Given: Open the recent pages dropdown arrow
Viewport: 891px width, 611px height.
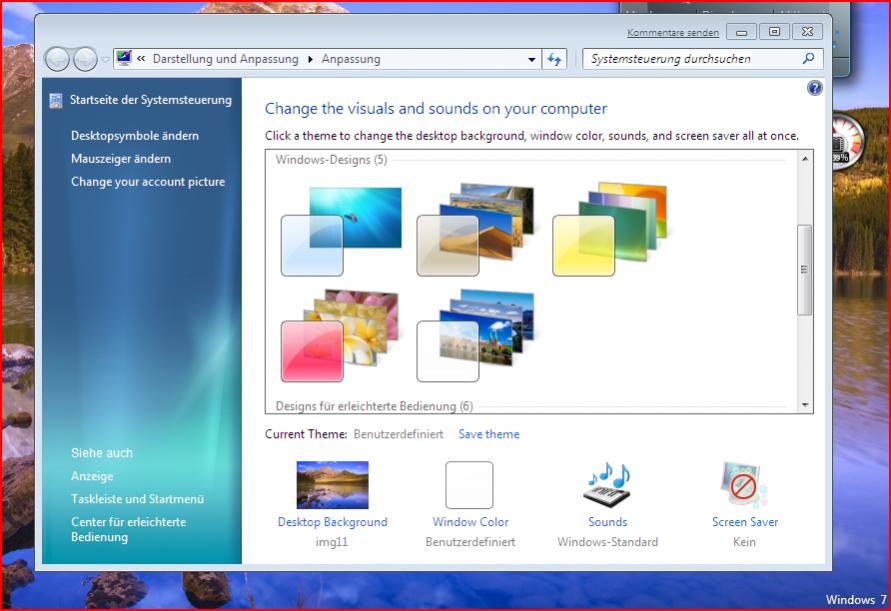Looking at the screenshot, I should [105, 59].
